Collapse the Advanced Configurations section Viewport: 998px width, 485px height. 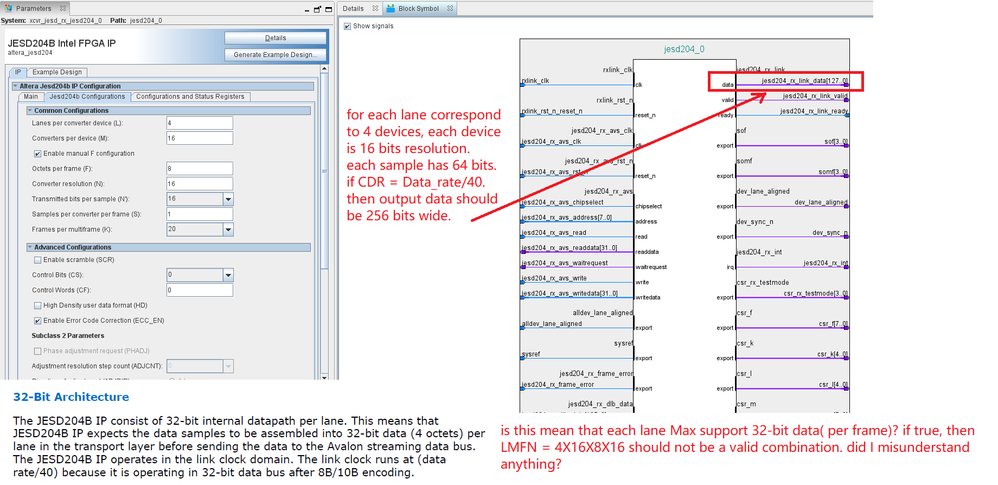(x=30, y=248)
